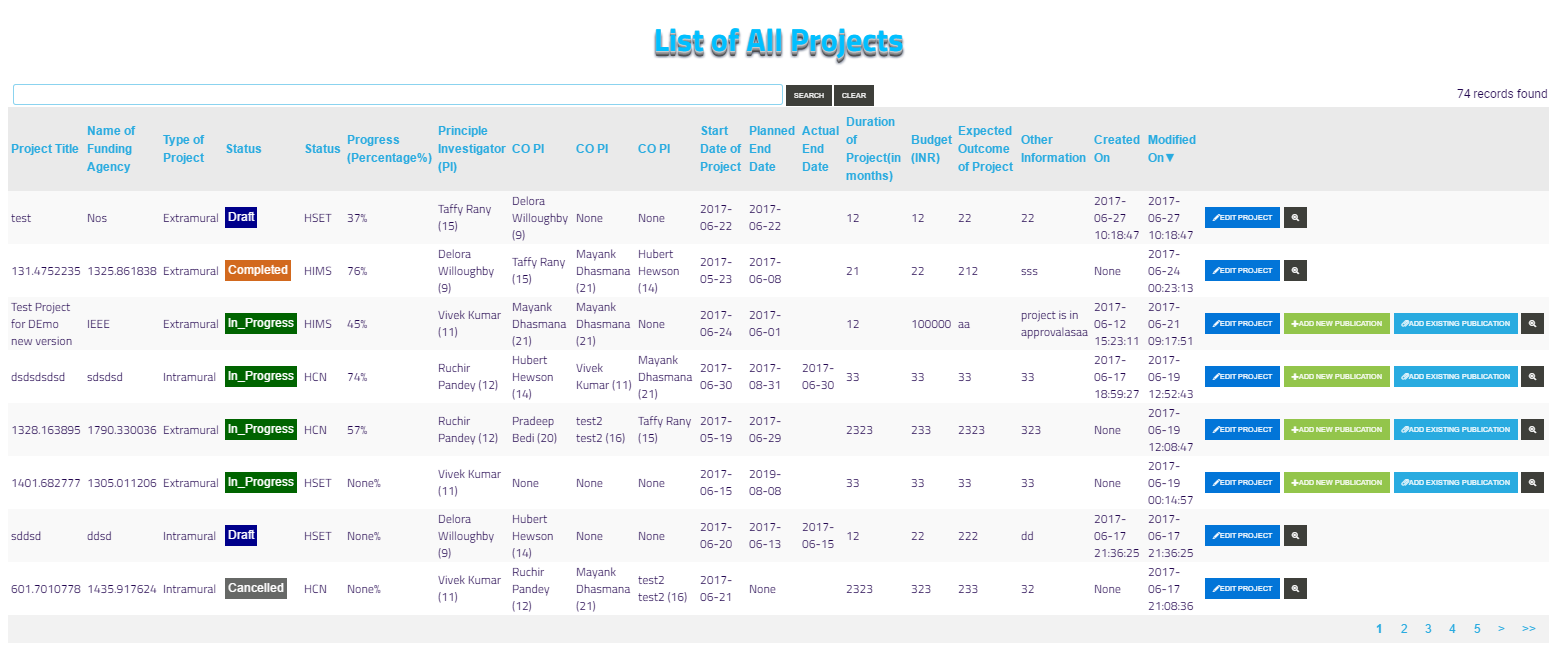Add existing publication to IEEE project
1564x647 pixels.
(x=1455, y=323)
